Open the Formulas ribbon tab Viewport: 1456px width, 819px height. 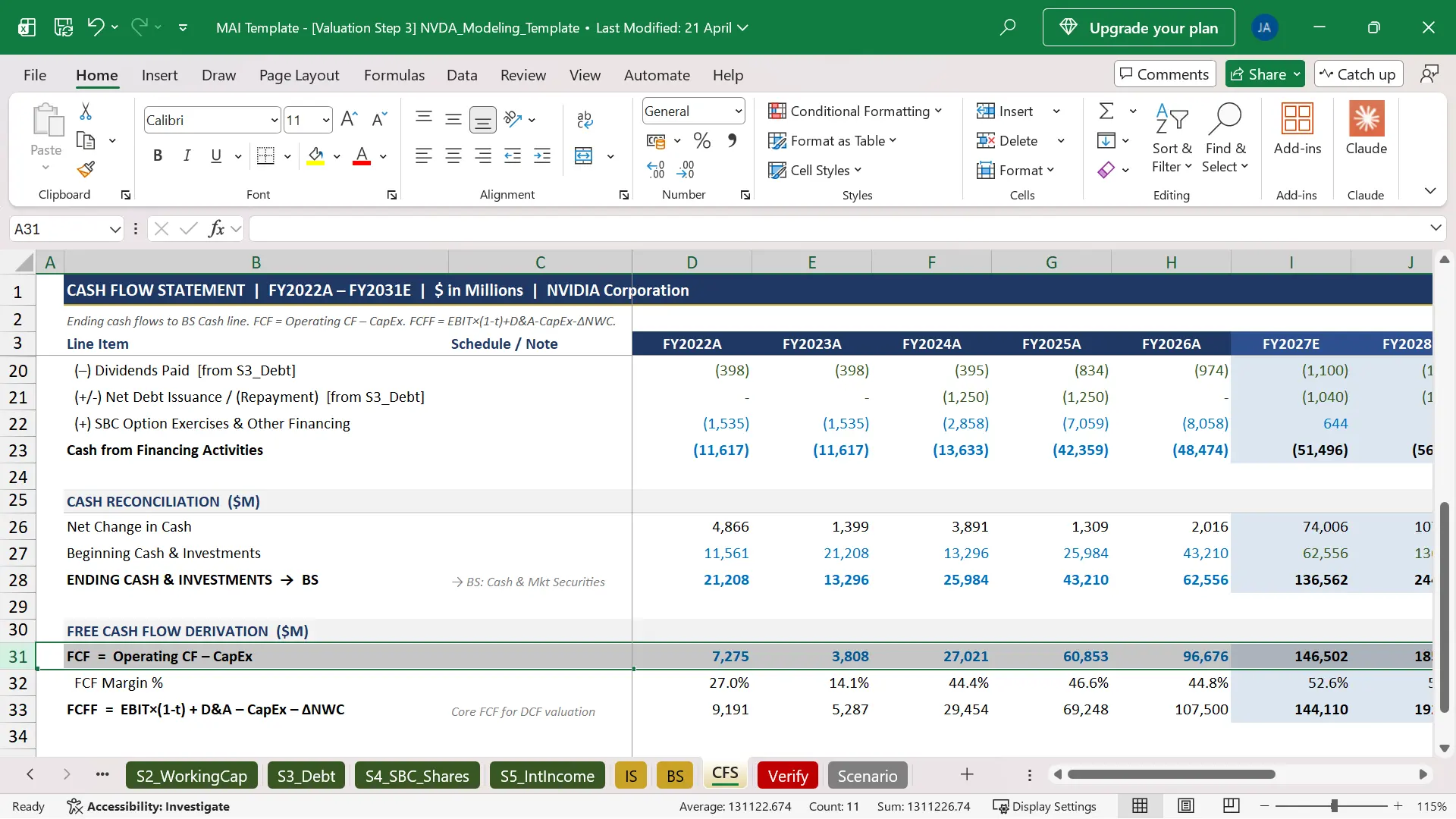pos(394,75)
